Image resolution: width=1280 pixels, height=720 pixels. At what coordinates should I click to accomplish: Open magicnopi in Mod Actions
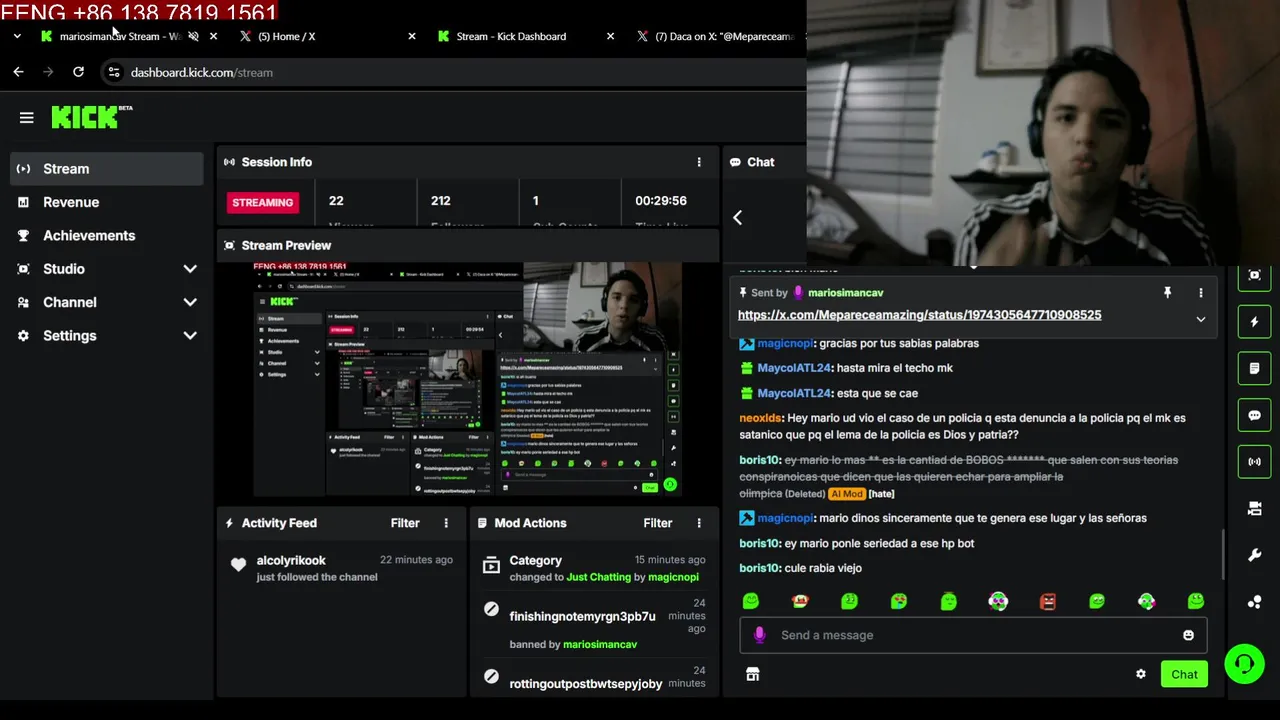click(x=673, y=577)
